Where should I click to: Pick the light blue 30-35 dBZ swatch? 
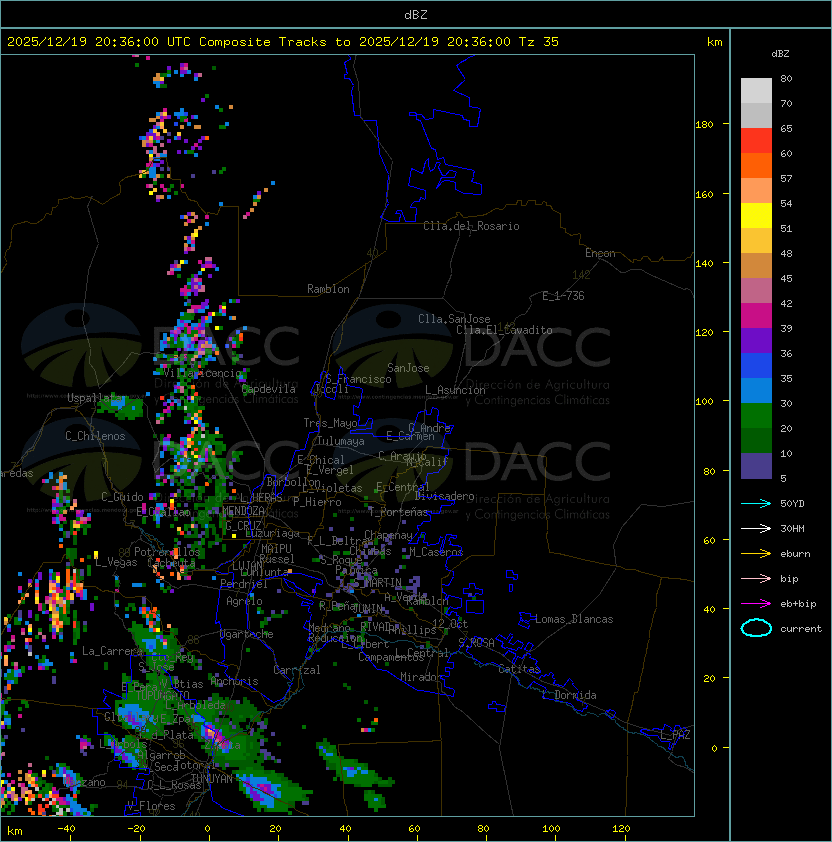coord(756,390)
